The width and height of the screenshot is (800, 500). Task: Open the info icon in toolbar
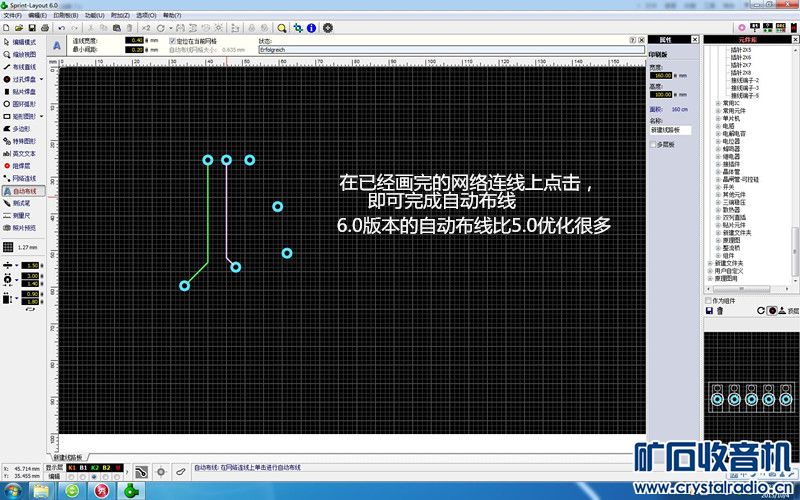(312, 28)
